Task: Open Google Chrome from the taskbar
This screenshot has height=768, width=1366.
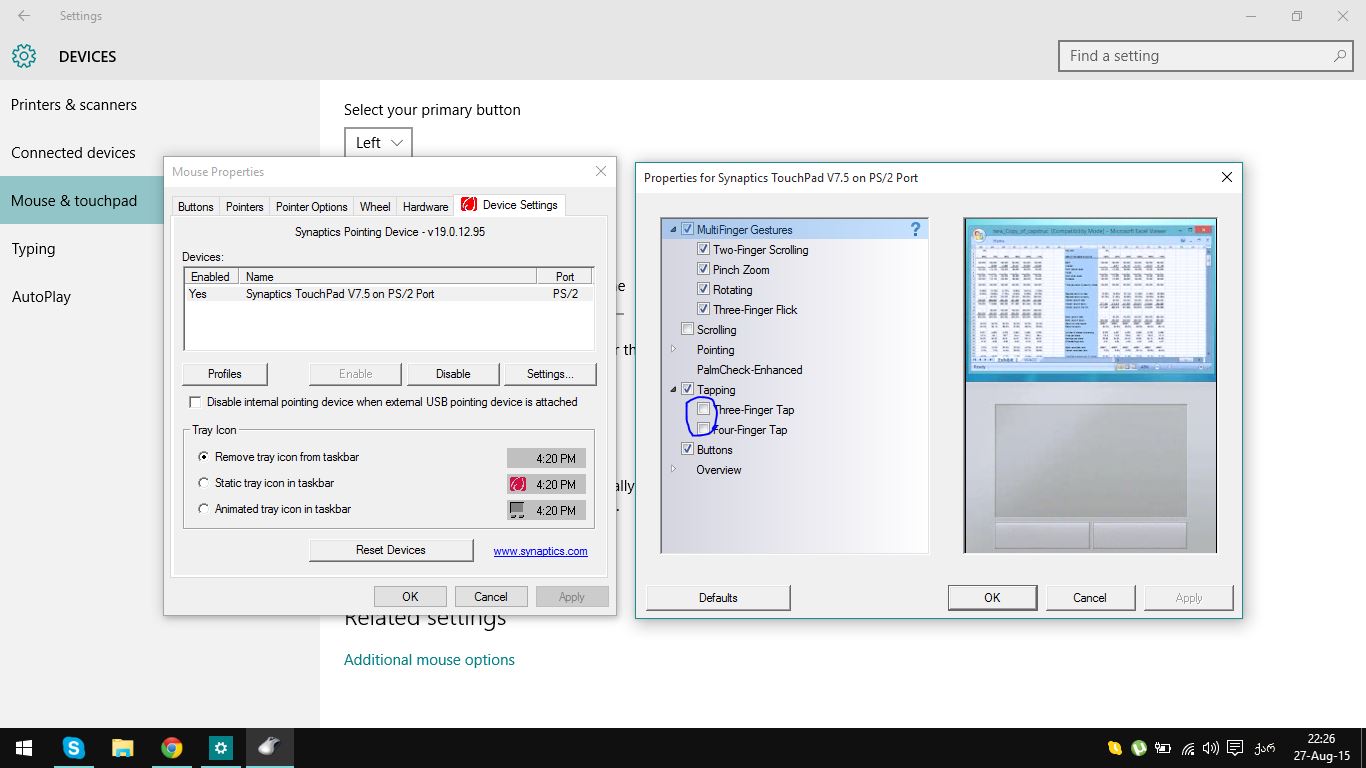Action: point(171,748)
